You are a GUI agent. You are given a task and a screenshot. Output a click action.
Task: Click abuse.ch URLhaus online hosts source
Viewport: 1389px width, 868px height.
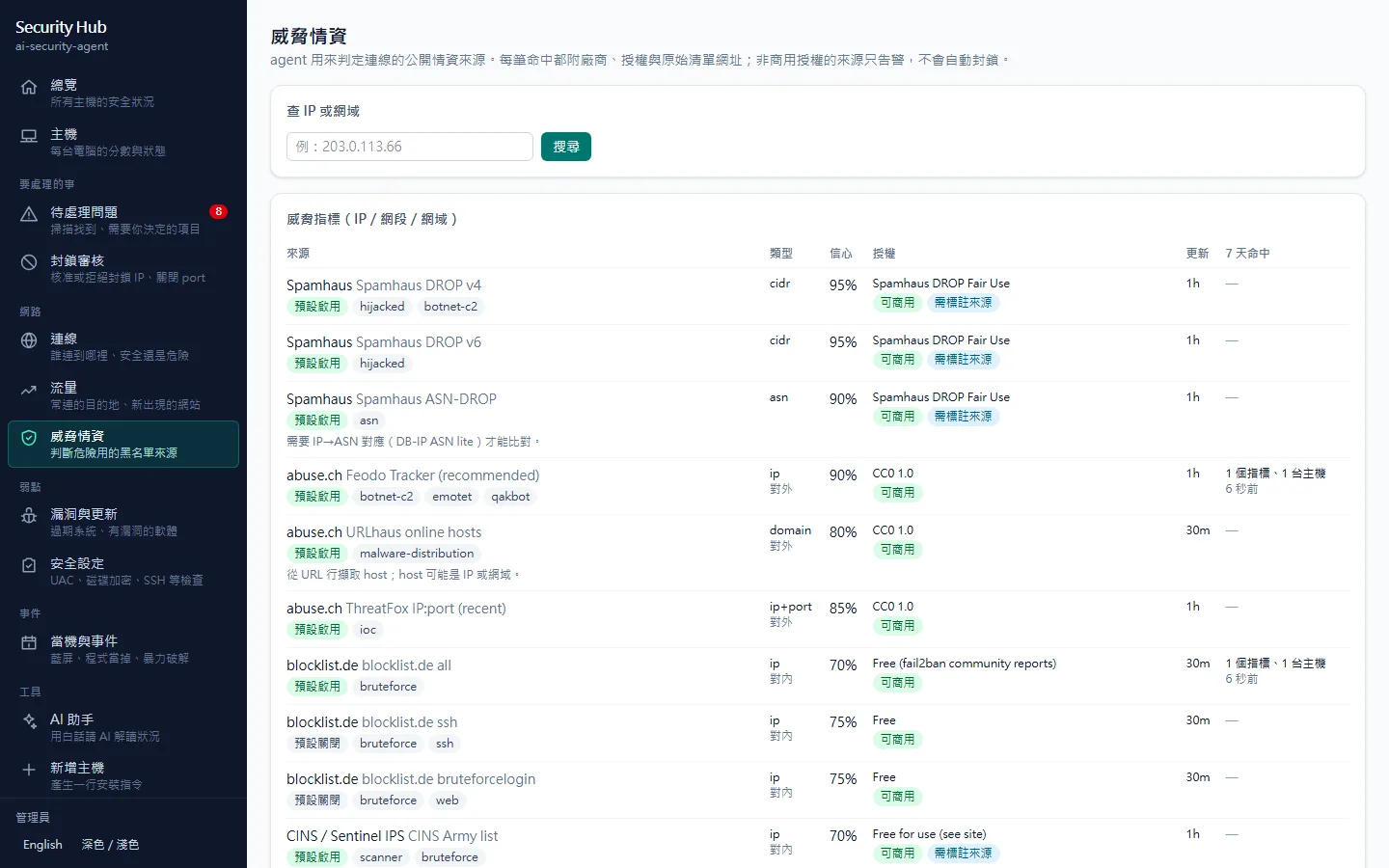[384, 532]
